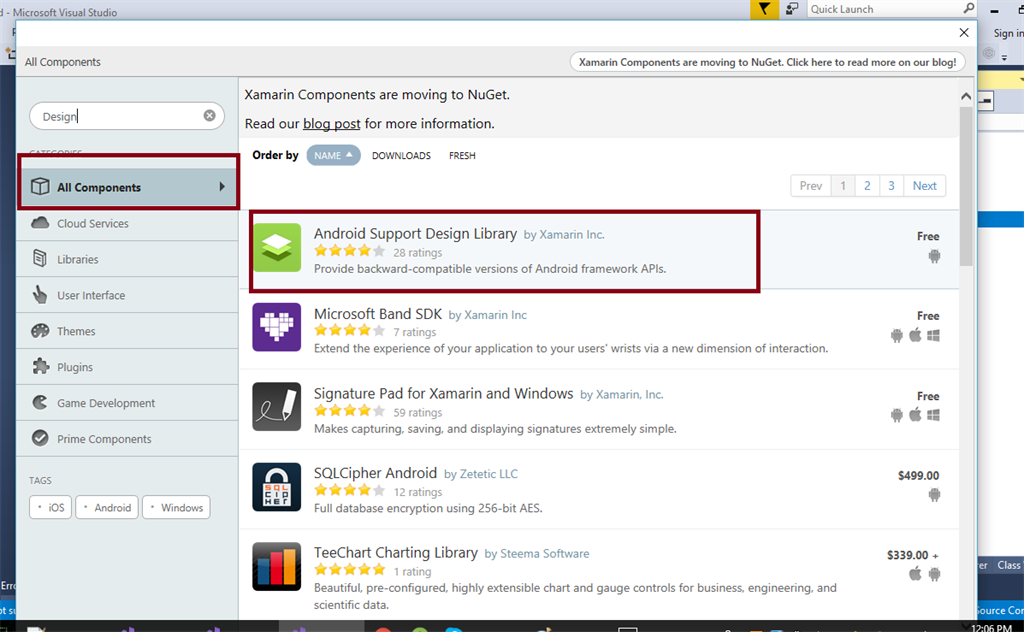Click the scrollbar up arrow of component list
Image resolution: width=1024 pixels, height=632 pixels.
coord(966,96)
